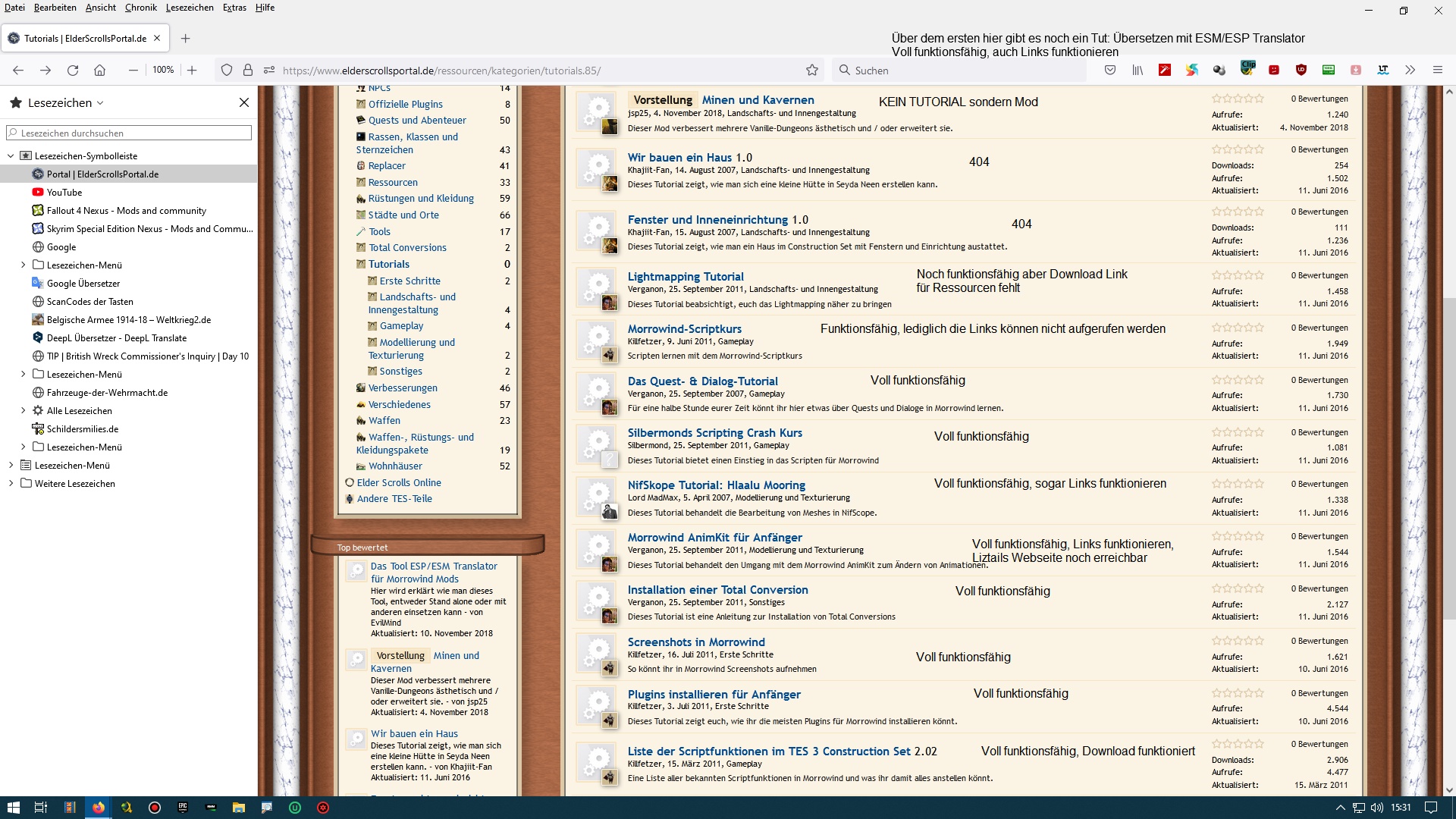Reload the current page
Image resolution: width=1456 pixels, height=819 pixels.
[73, 71]
